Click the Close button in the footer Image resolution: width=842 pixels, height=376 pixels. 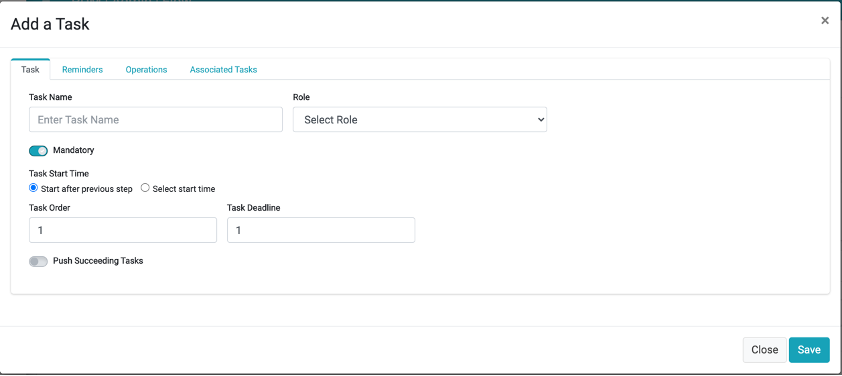(764, 350)
